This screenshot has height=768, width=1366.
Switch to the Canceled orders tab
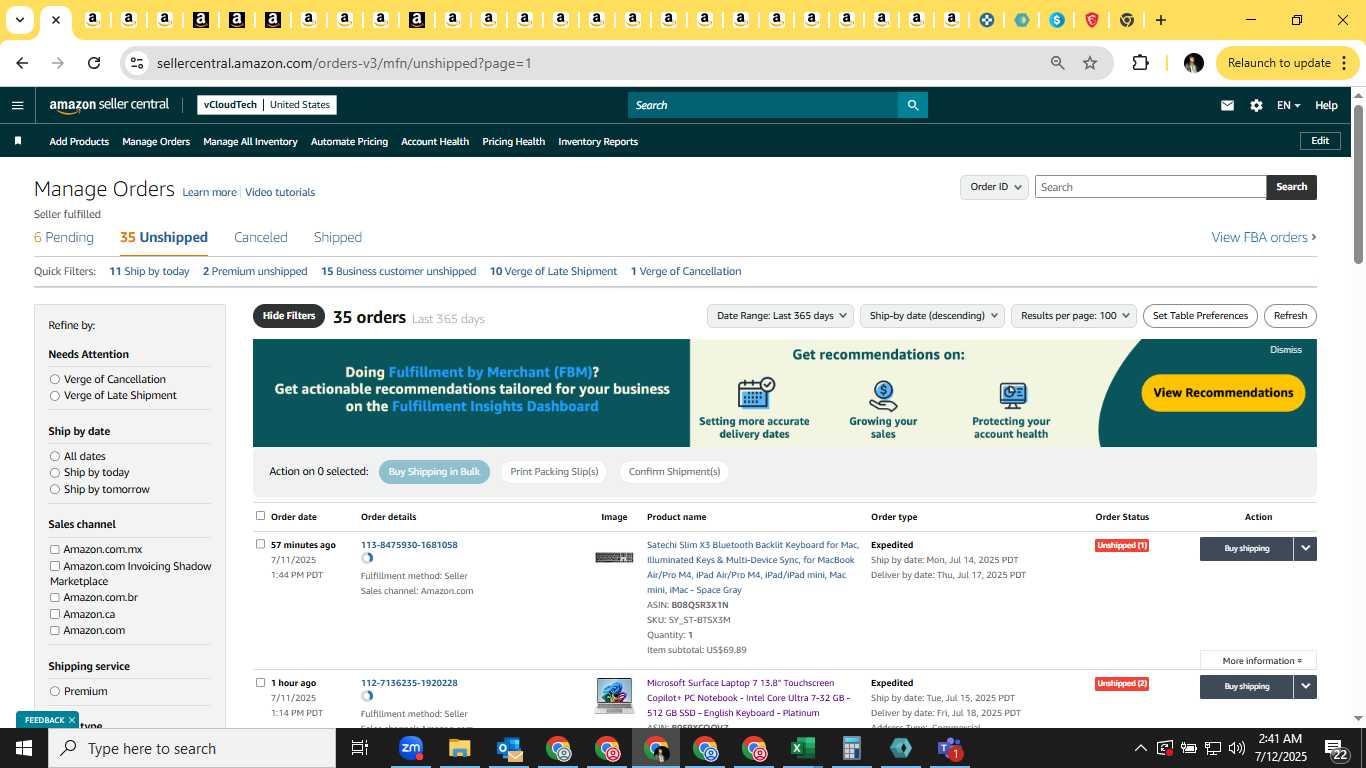tap(261, 237)
